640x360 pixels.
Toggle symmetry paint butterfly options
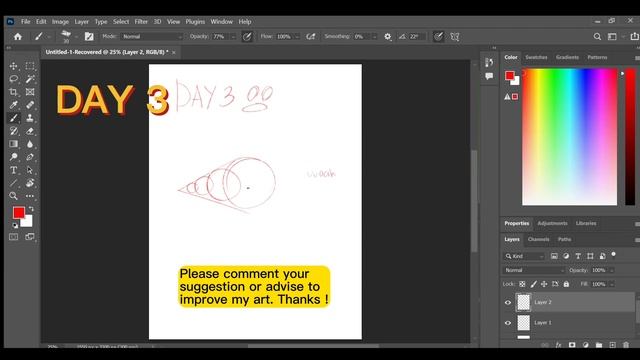pyautogui.click(x=455, y=37)
